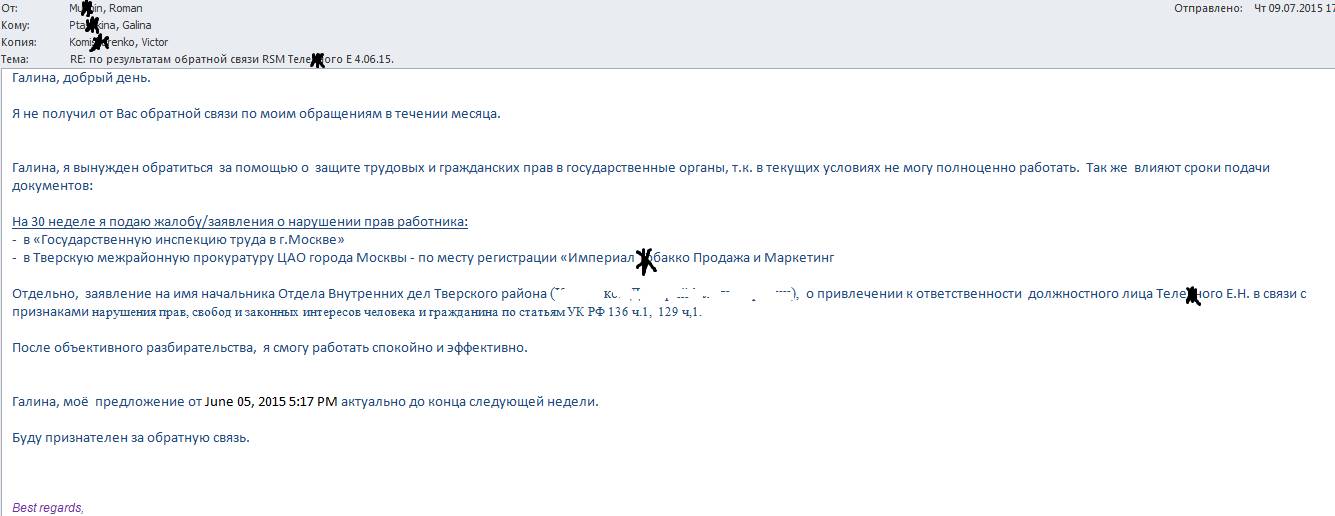Viewport: 1335px width, 516px height.
Task: Click the subject line starting with RE:
Action: (x=231, y=59)
